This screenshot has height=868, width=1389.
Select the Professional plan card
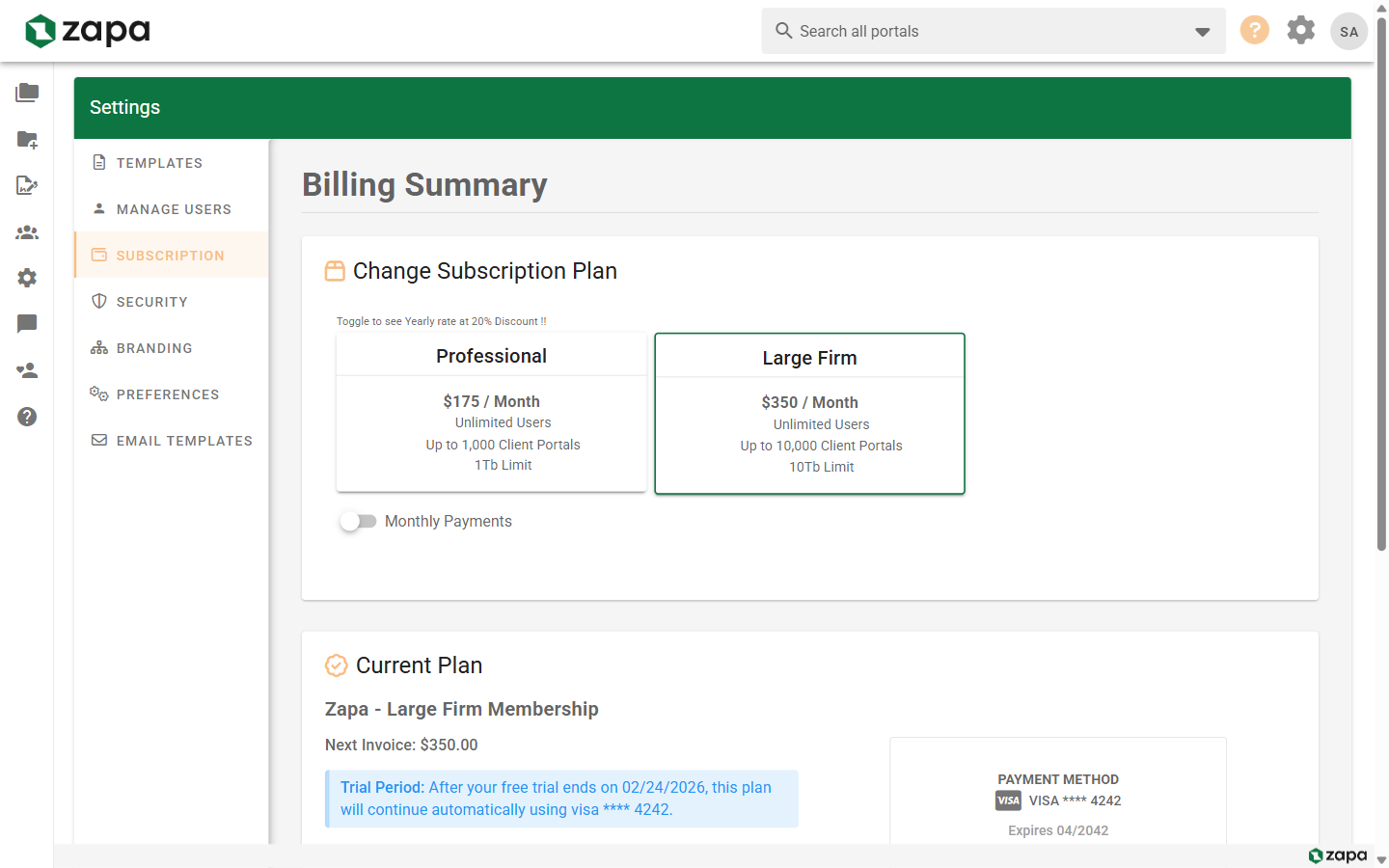491,412
